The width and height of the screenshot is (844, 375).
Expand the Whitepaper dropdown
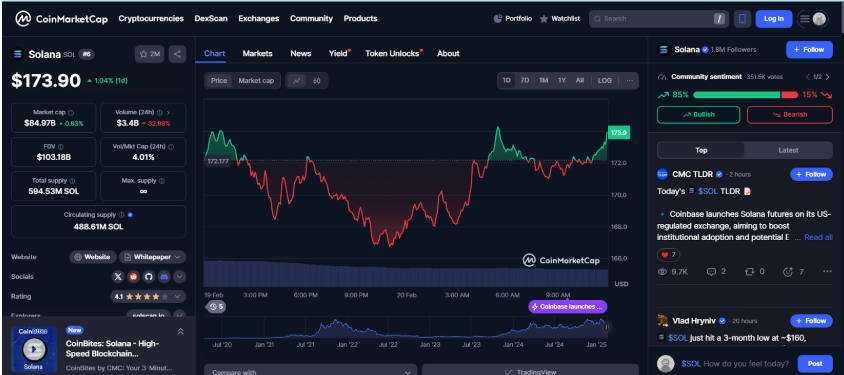point(152,257)
